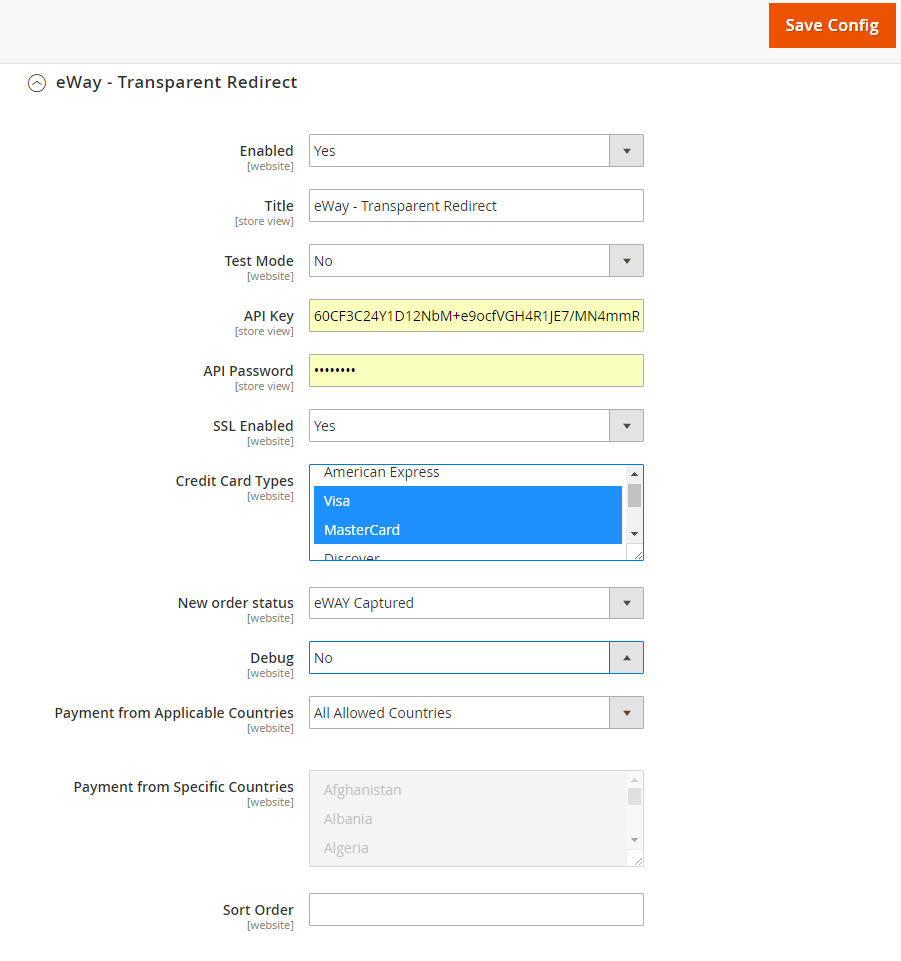Open the Payment from Applicable Countries dropdown

[626, 712]
